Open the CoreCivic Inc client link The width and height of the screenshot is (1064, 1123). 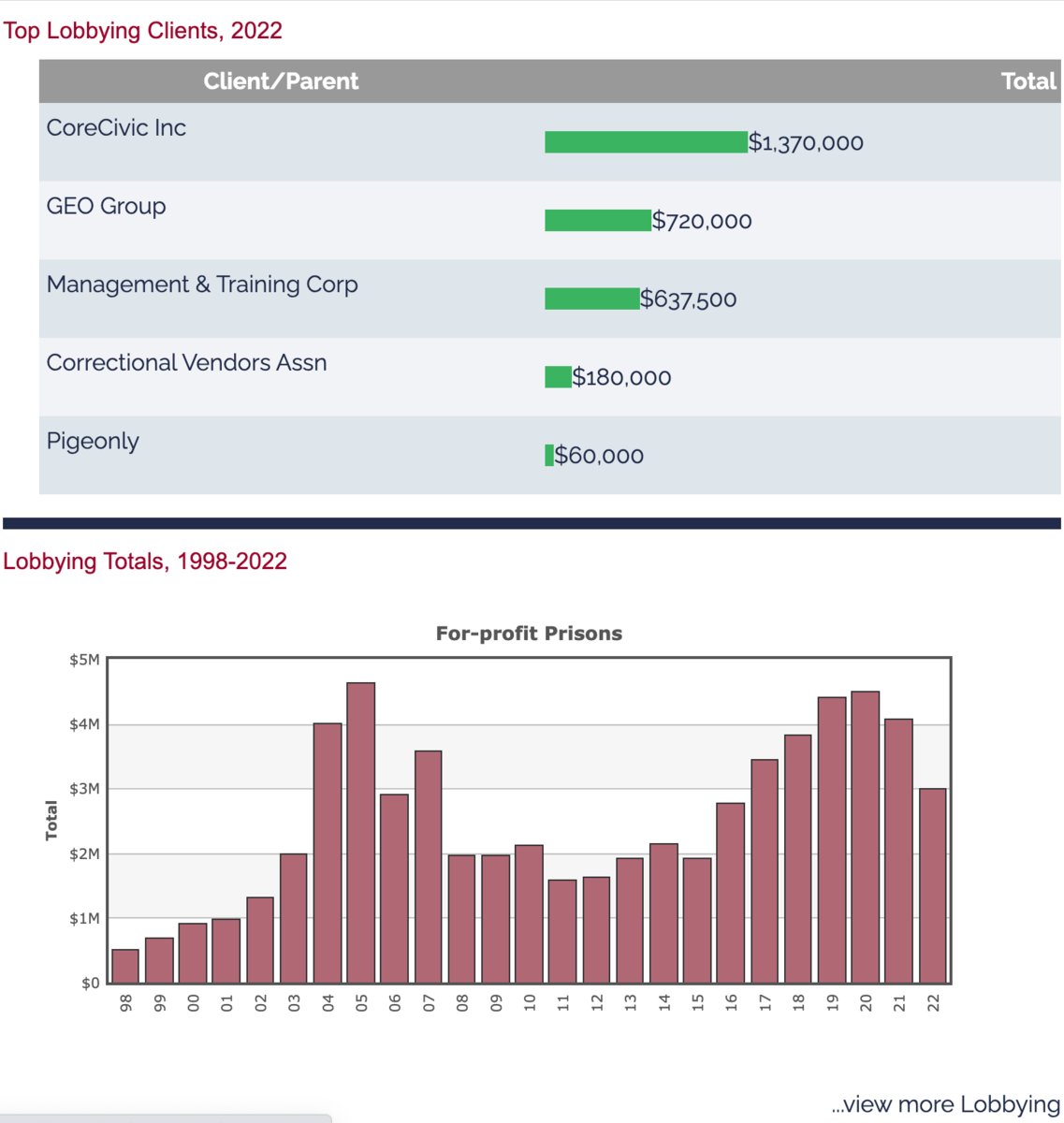click(116, 128)
